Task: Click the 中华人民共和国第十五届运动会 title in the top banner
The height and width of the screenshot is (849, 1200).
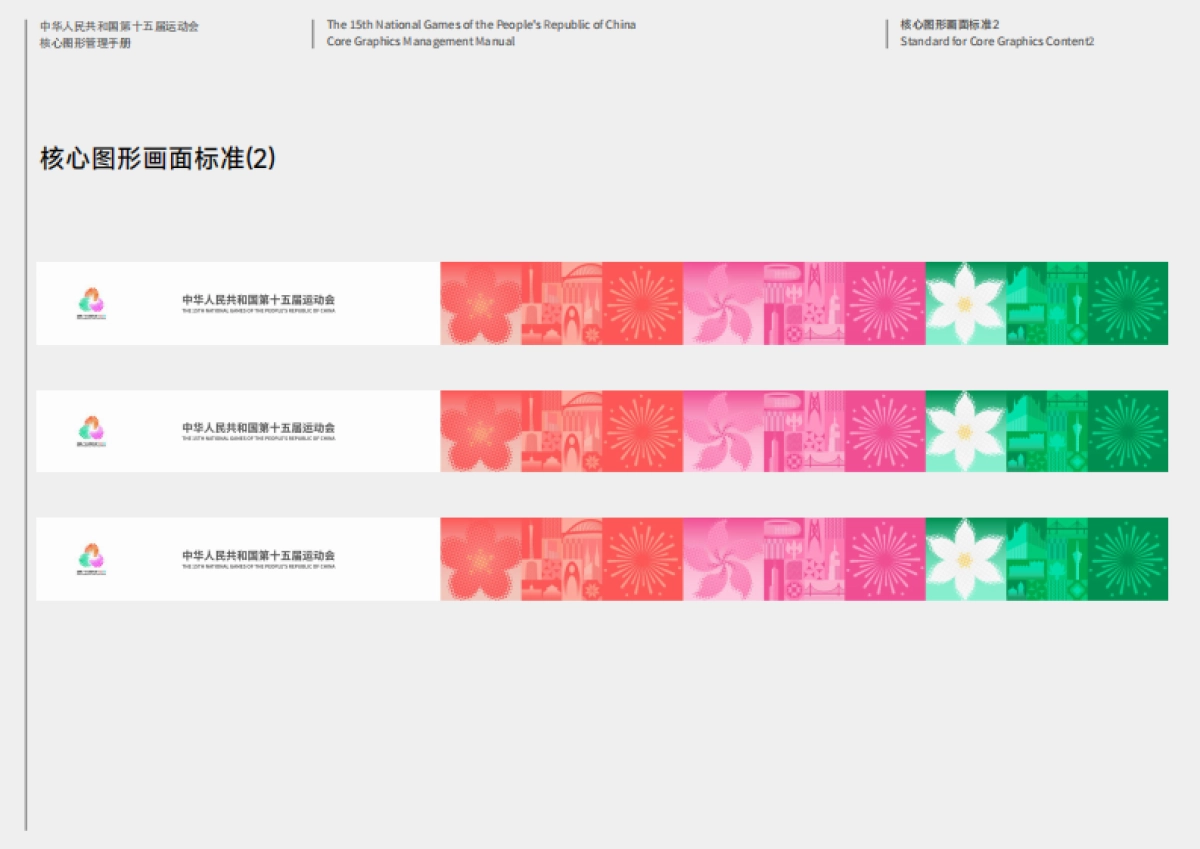Action: tap(258, 299)
